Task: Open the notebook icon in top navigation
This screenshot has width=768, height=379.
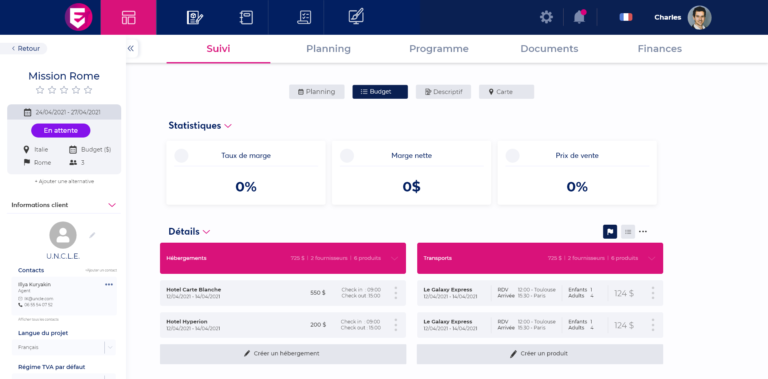Action: [246, 17]
